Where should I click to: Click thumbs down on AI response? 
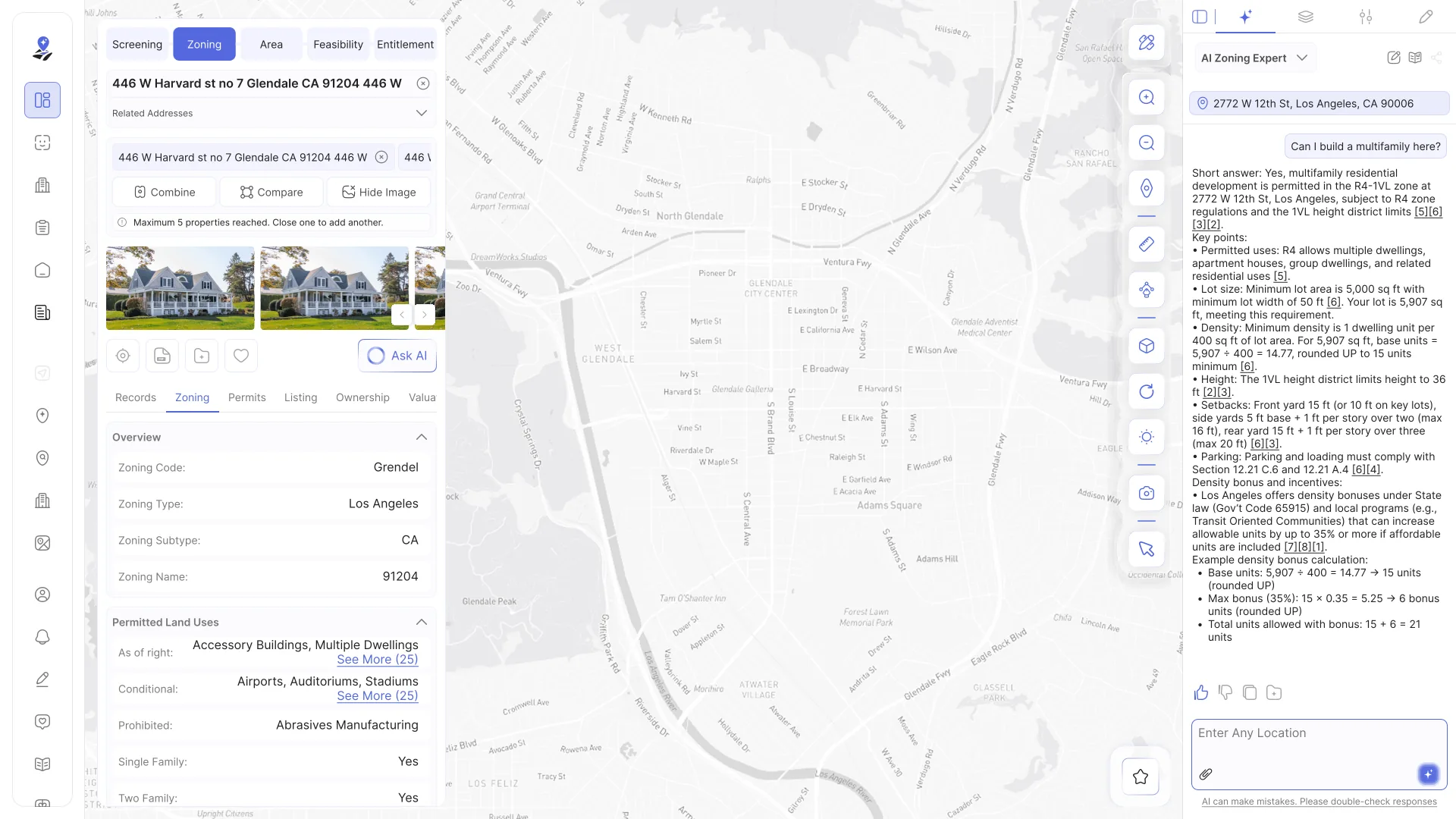coord(1225,692)
